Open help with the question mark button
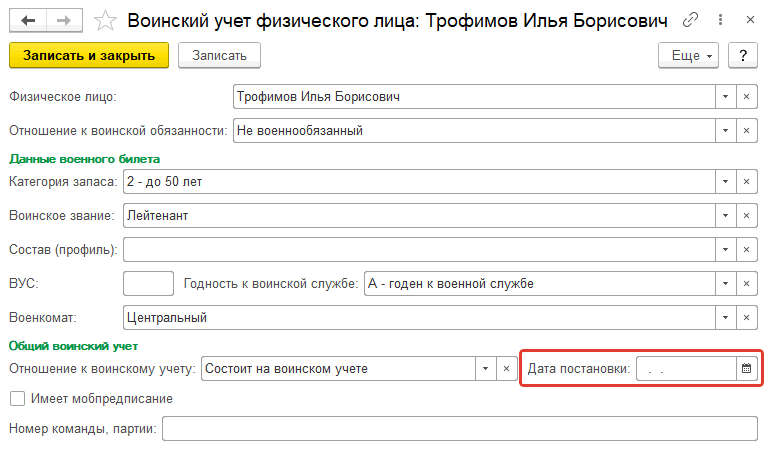The height and width of the screenshot is (451, 765). 743,56
